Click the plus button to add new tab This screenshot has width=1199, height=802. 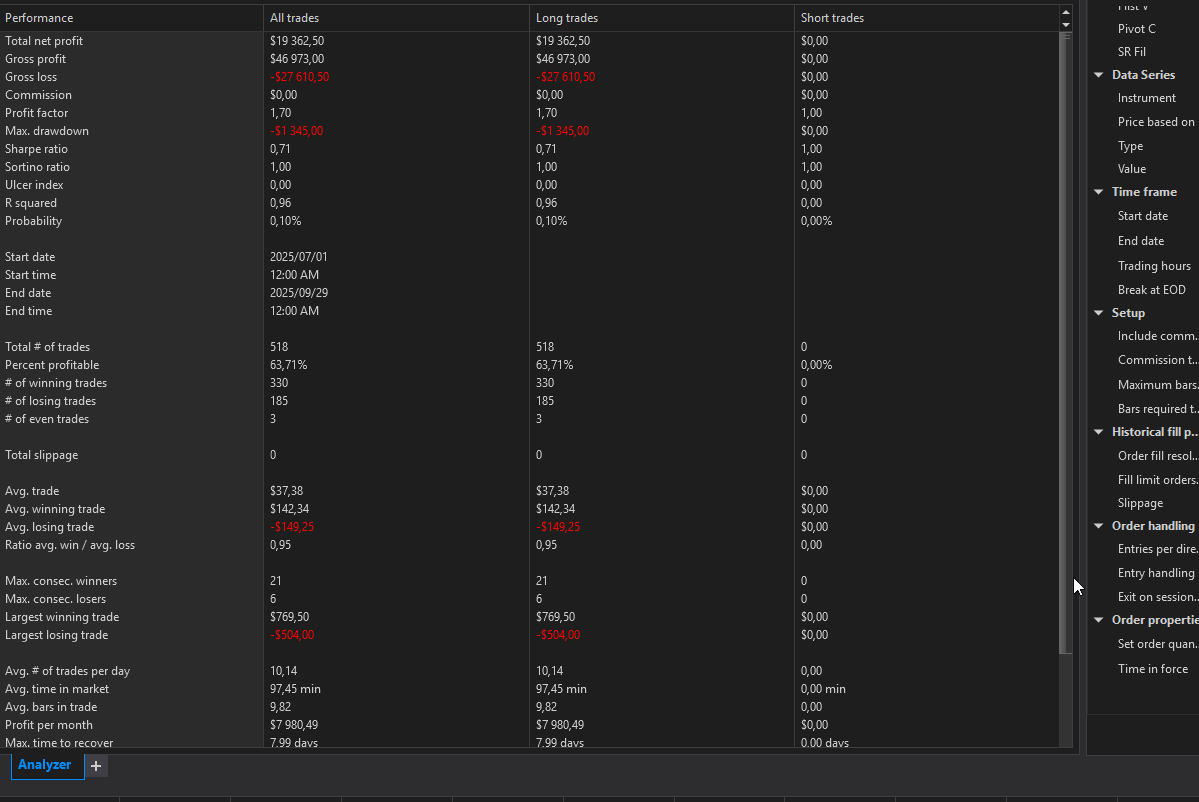coord(96,766)
